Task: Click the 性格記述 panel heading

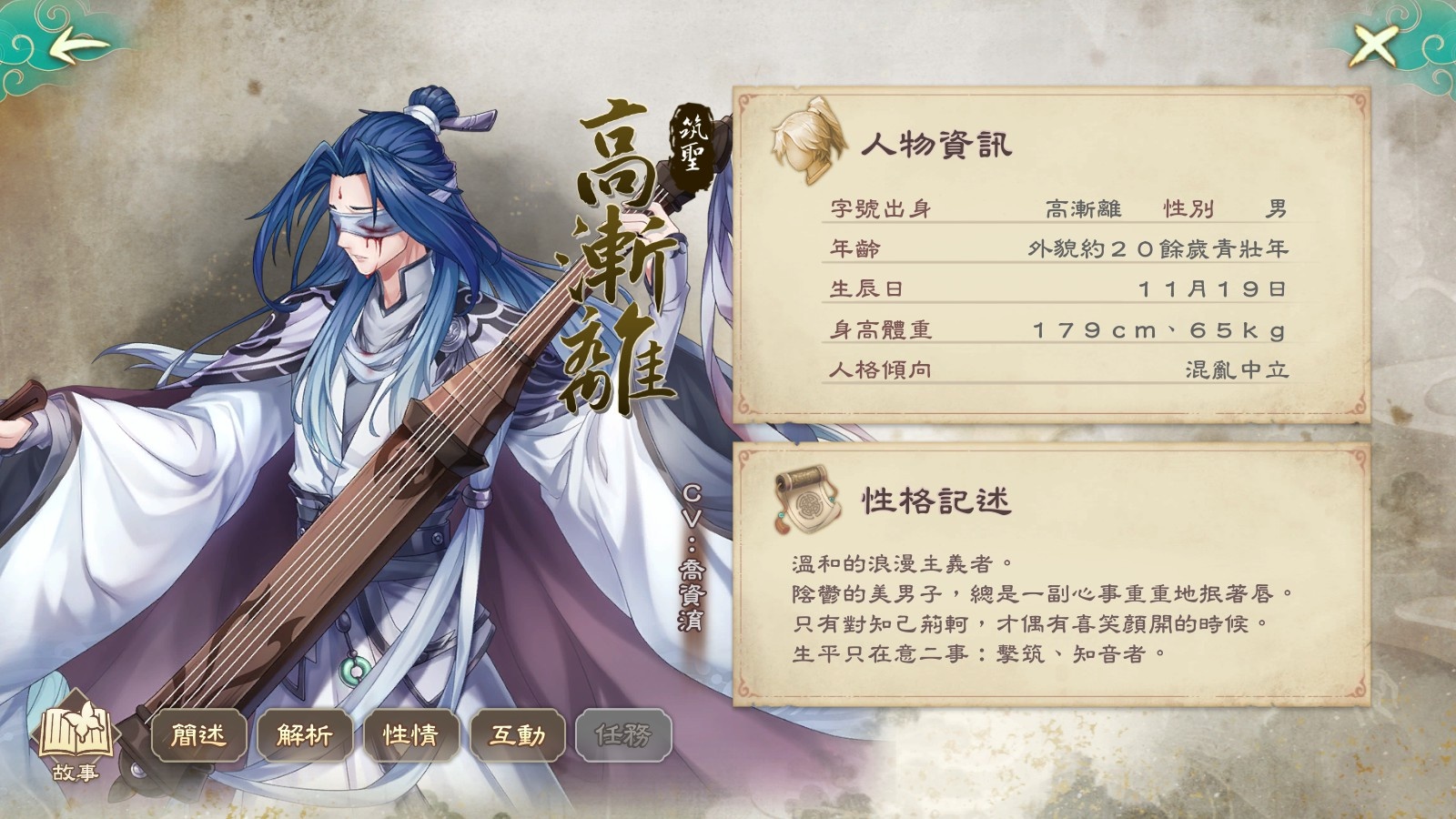Action: pyautogui.click(x=935, y=500)
